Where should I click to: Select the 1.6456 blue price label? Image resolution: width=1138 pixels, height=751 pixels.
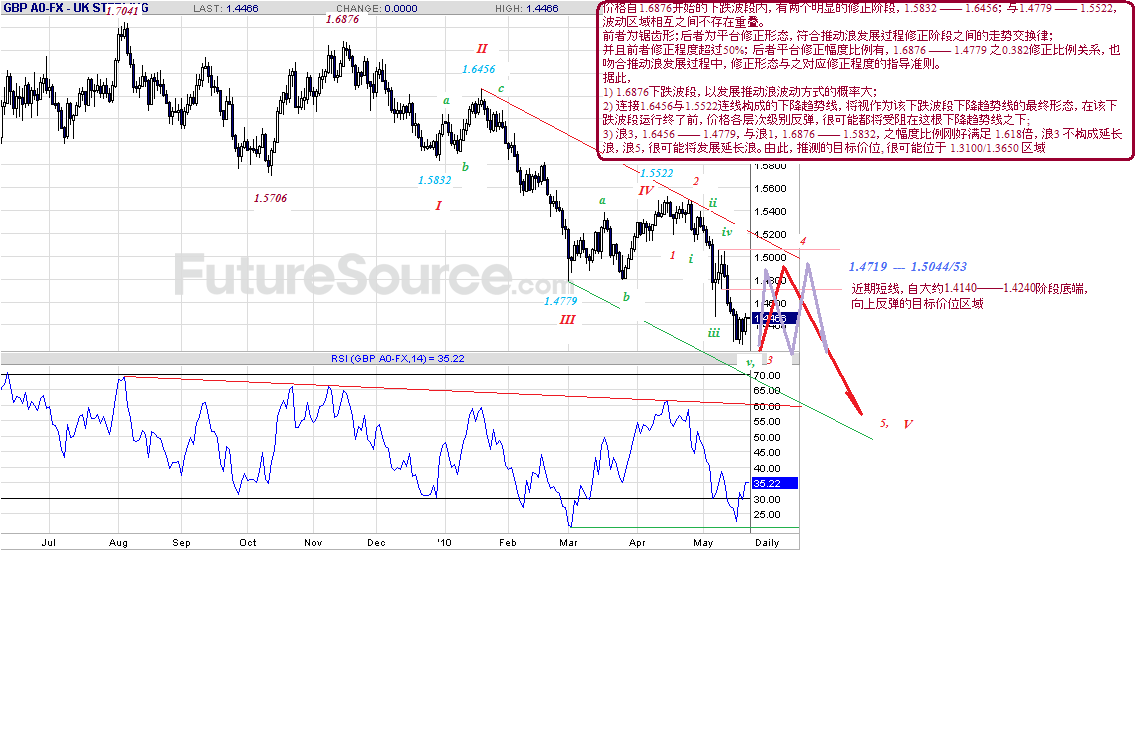[479, 69]
